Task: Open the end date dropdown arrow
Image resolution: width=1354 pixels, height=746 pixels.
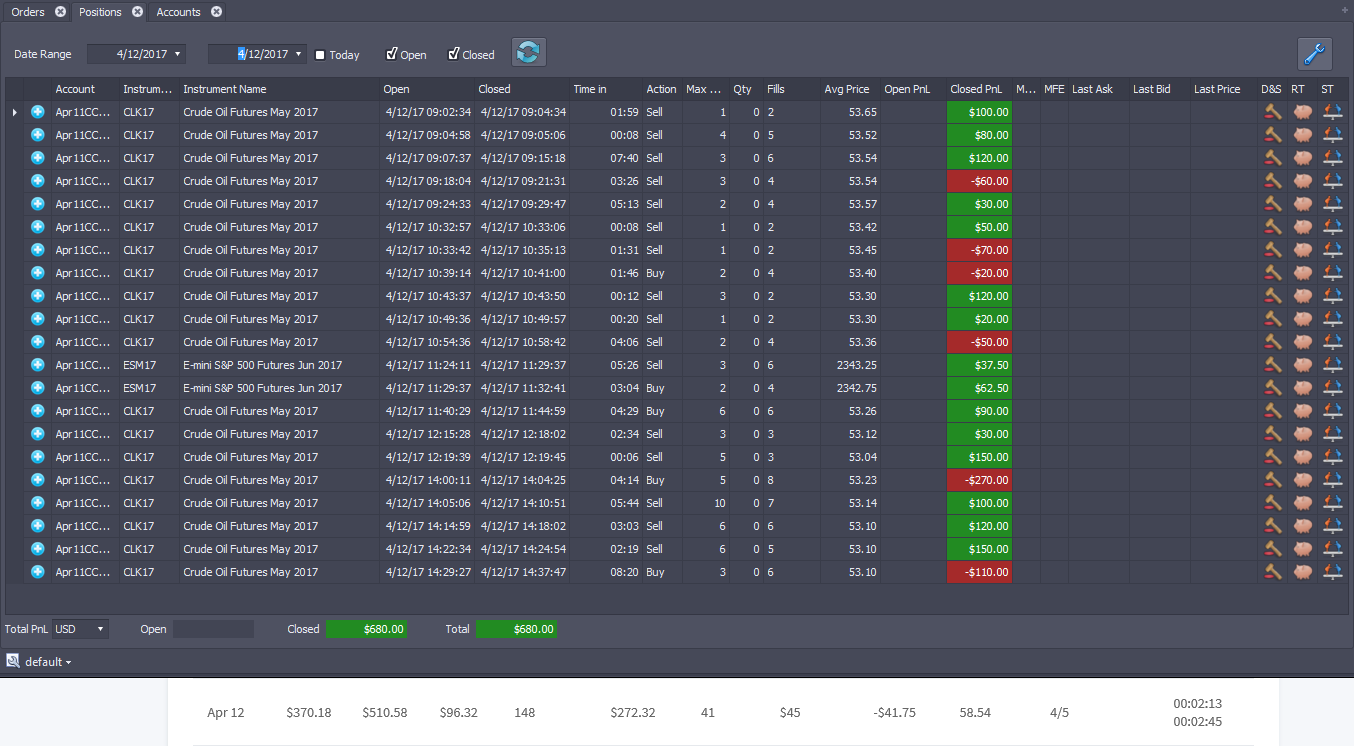Action: tap(299, 54)
